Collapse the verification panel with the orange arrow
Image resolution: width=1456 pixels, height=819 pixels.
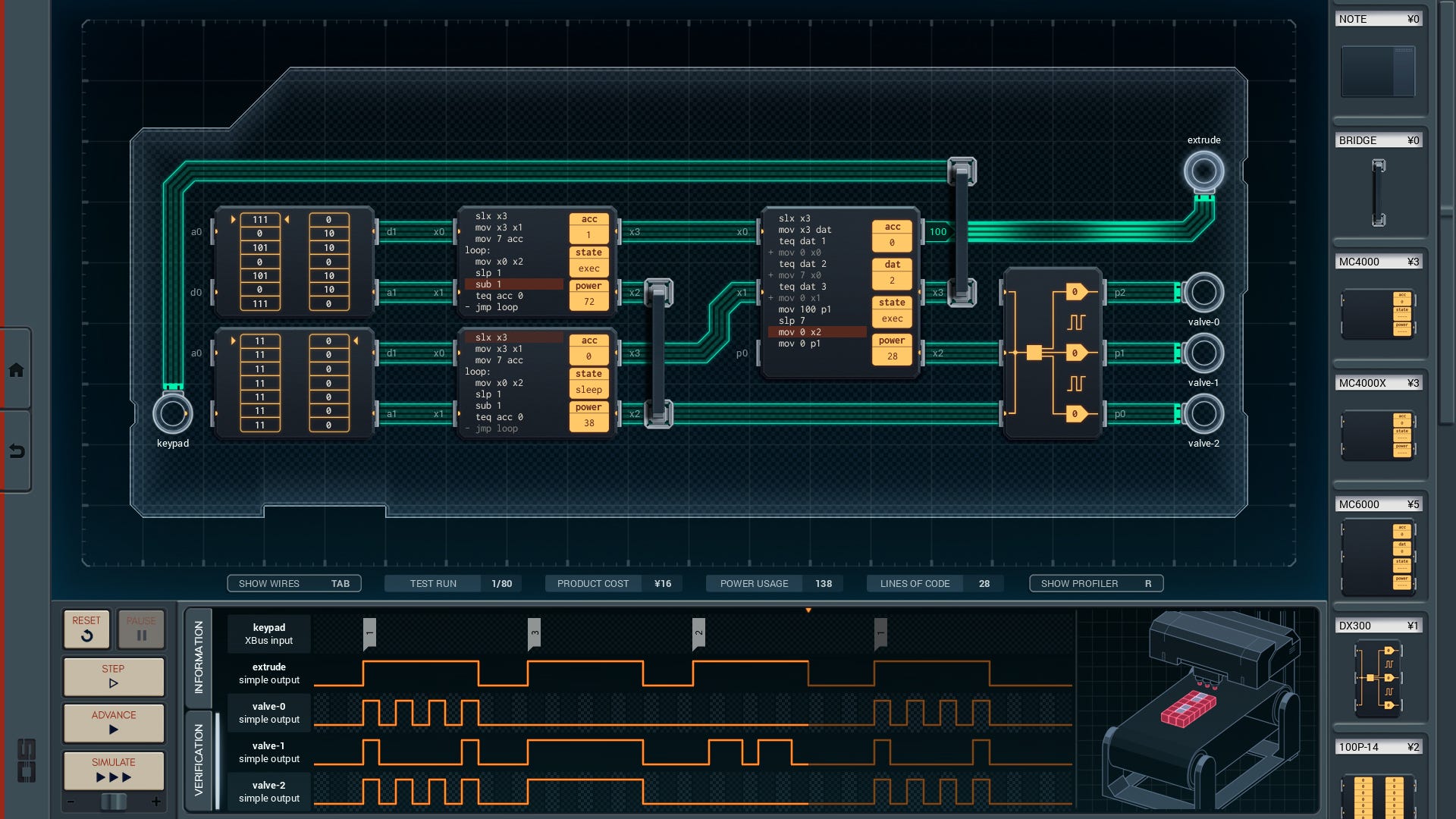point(809,608)
